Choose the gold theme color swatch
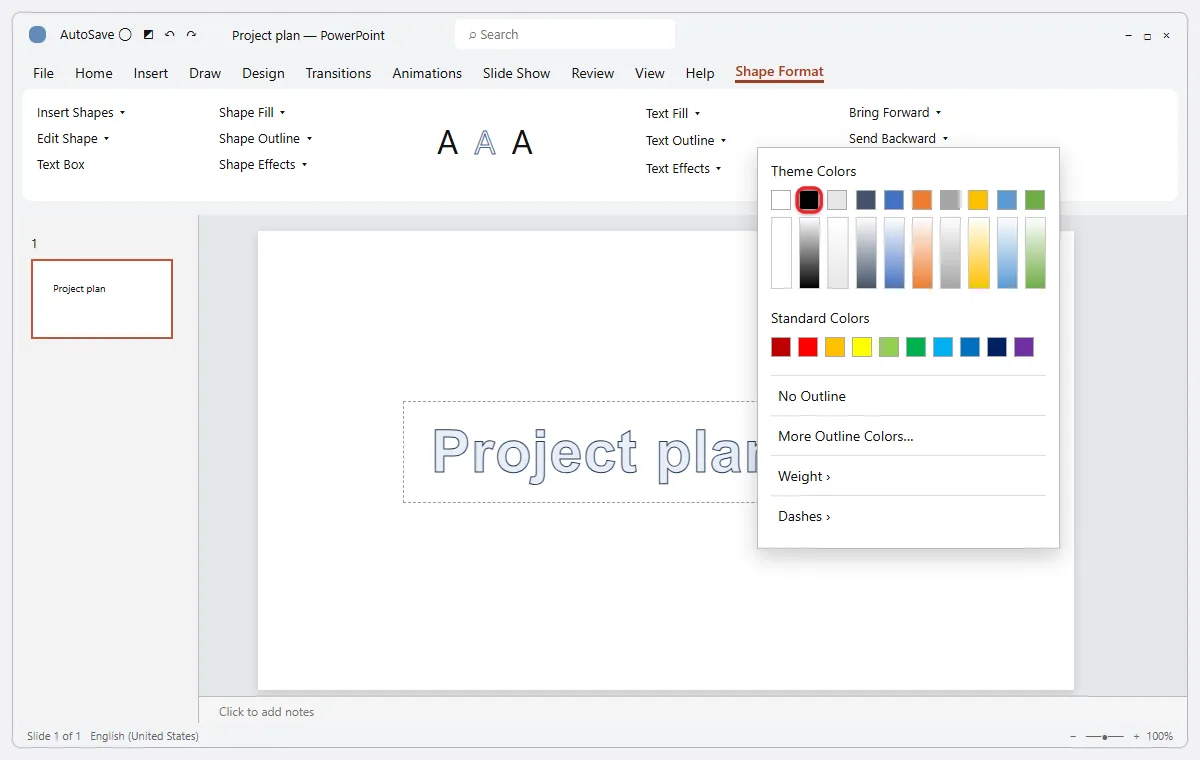This screenshot has width=1200, height=760. coord(978,200)
